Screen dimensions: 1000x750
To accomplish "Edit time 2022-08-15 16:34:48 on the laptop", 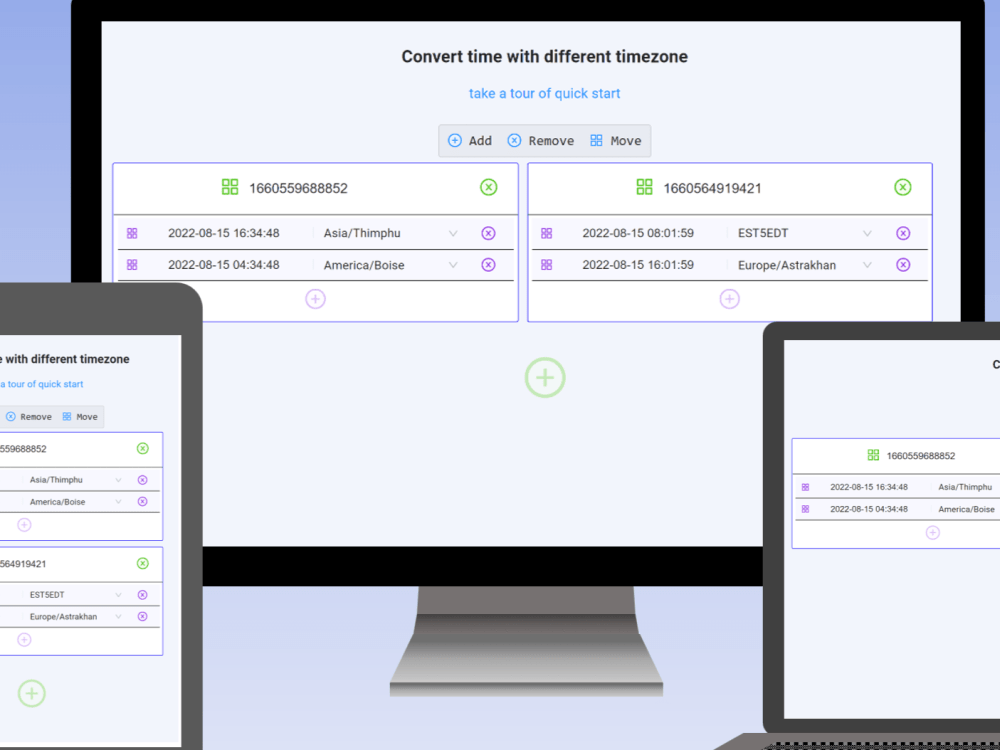I will [869, 487].
